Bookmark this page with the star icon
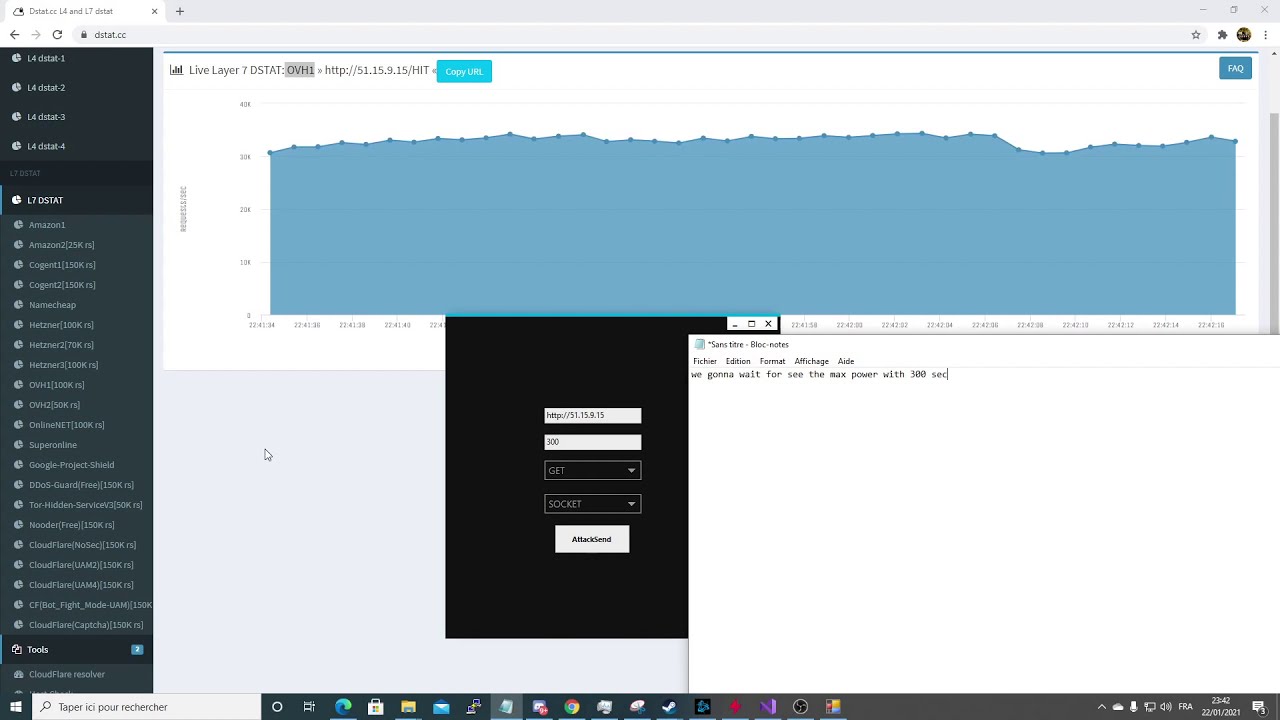The width and height of the screenshot is (1280, 720). pyautogui.click(x=1196, y=34)
